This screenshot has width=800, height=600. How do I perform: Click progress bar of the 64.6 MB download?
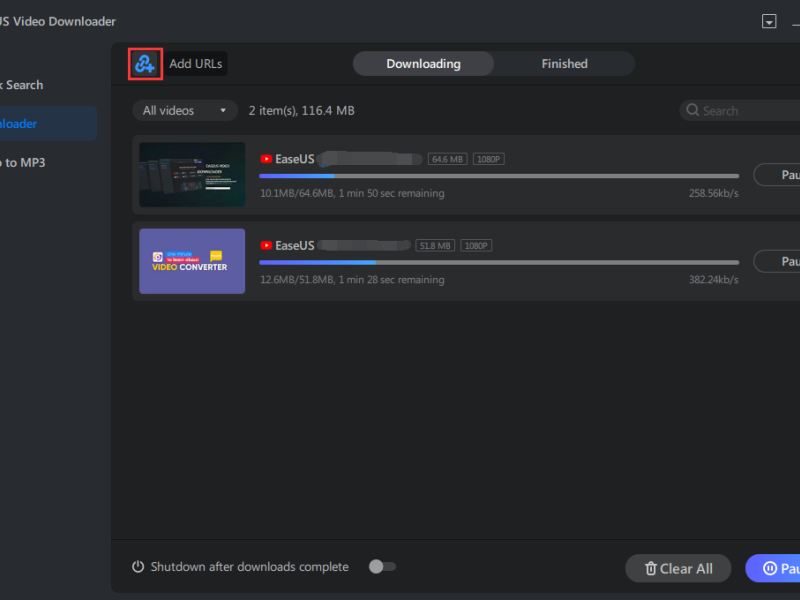tap(499, 176)
